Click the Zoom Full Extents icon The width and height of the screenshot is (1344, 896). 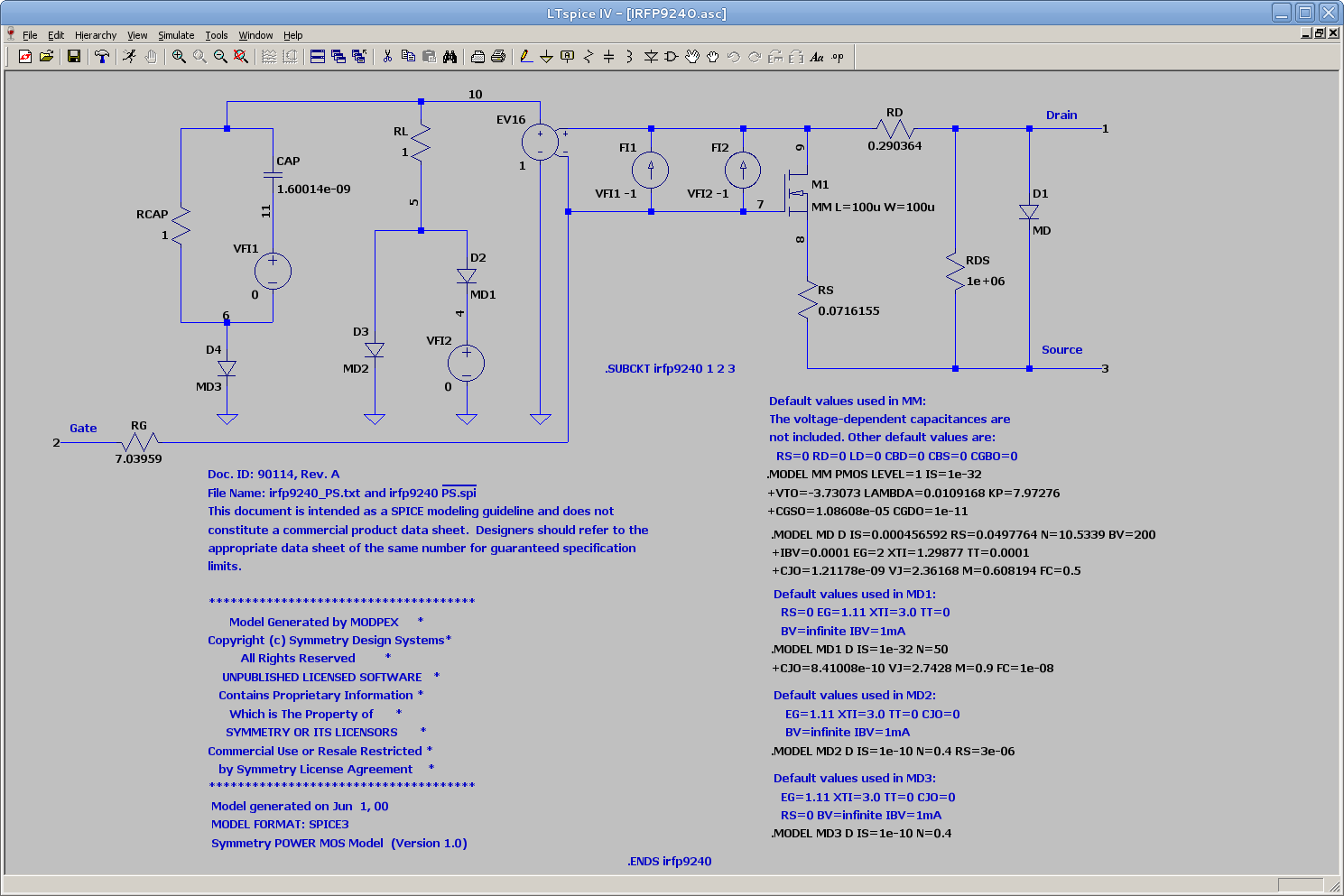click(x=241, y=57)
